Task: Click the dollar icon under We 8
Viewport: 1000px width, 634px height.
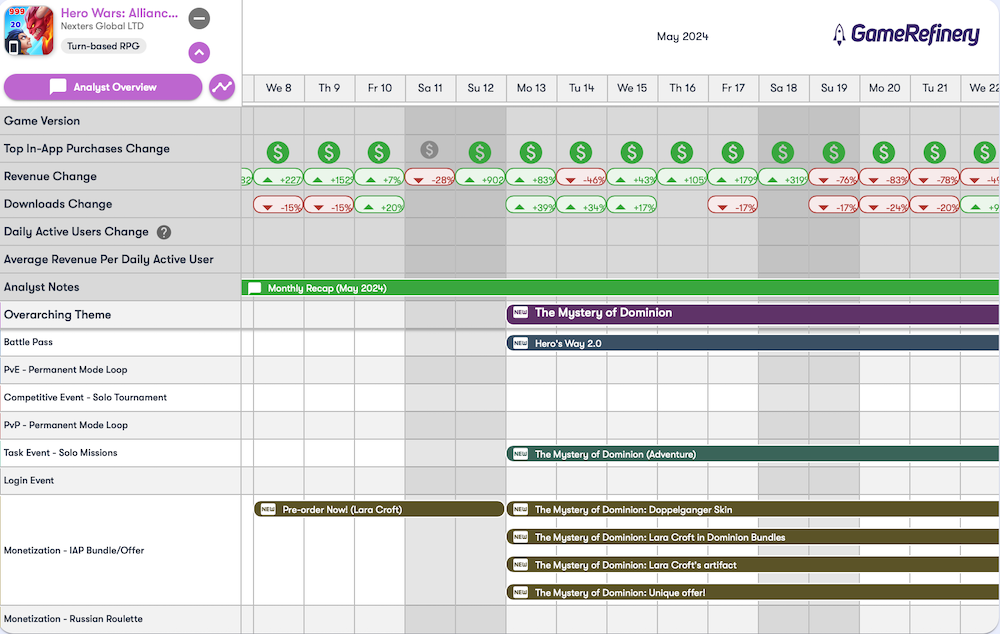Action: click(x=278, y=152)
